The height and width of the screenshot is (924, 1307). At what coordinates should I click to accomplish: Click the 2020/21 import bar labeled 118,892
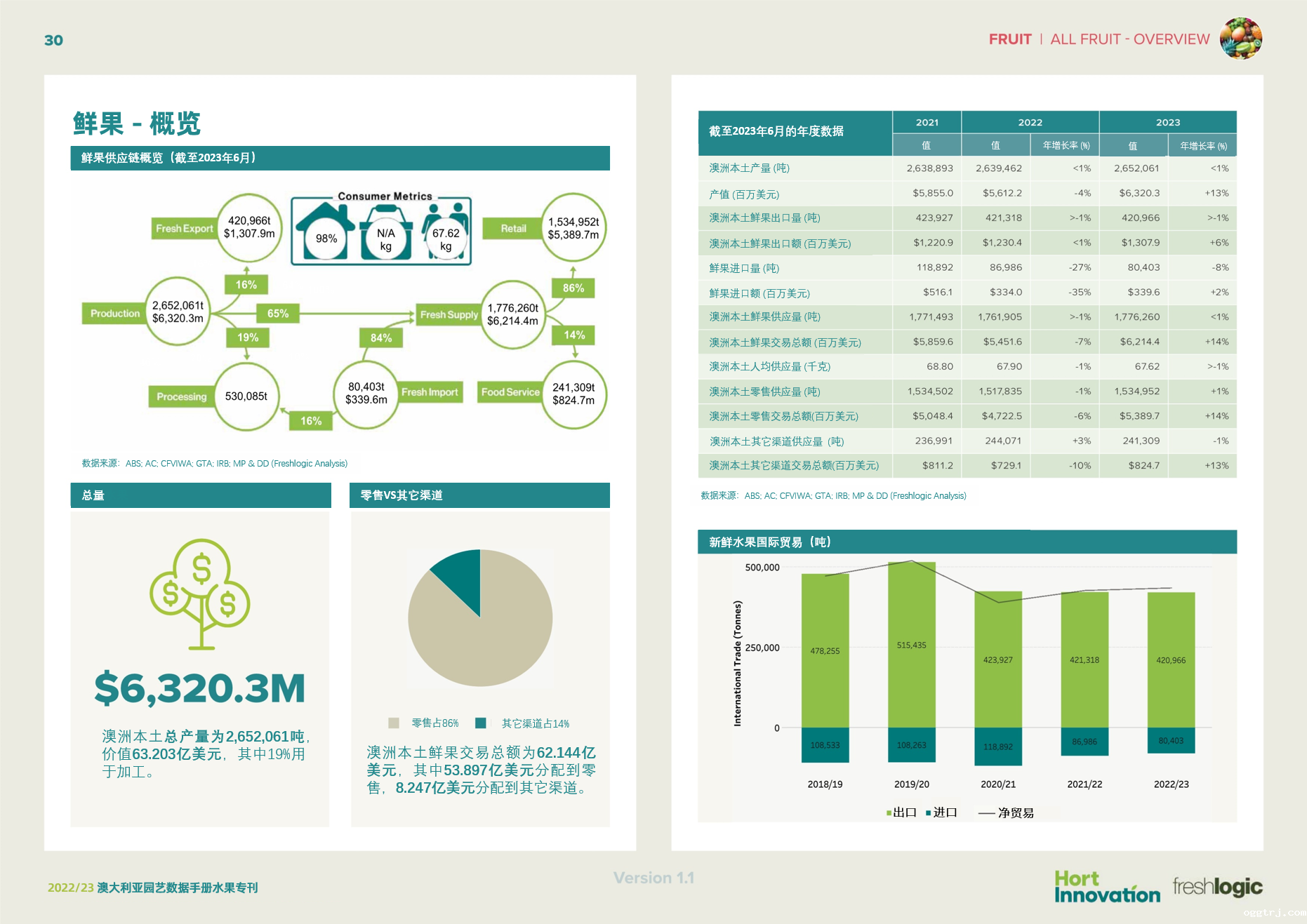coord(997,746)
